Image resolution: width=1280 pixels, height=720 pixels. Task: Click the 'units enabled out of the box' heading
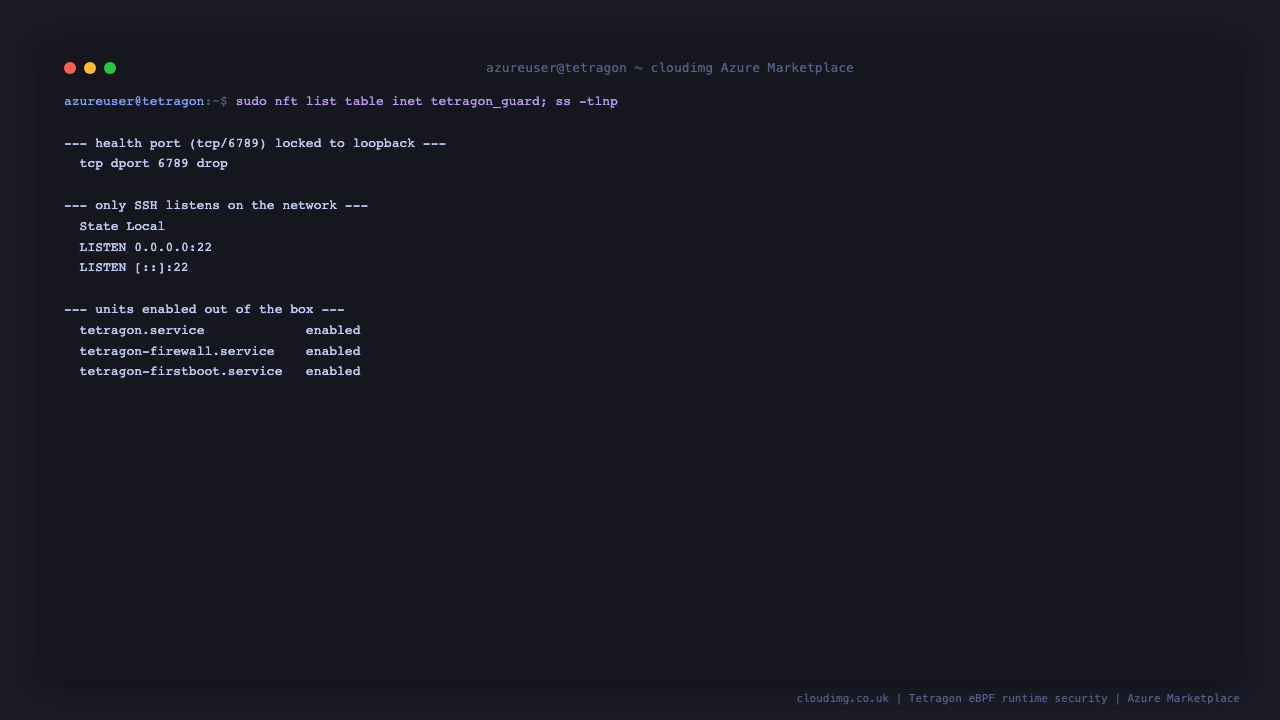click(x=204, y=309)
